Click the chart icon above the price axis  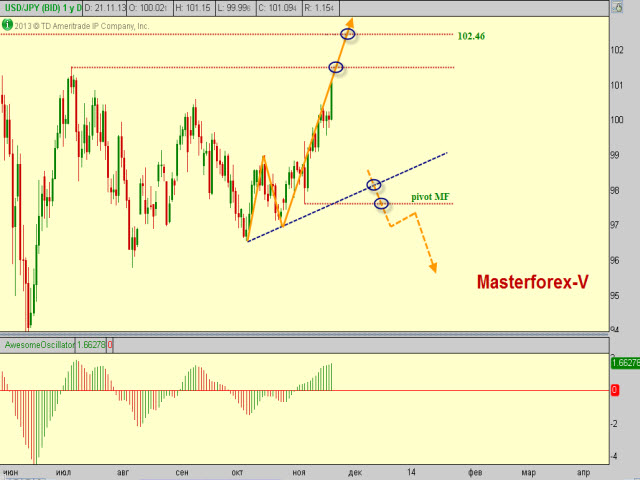pos(617,7)
